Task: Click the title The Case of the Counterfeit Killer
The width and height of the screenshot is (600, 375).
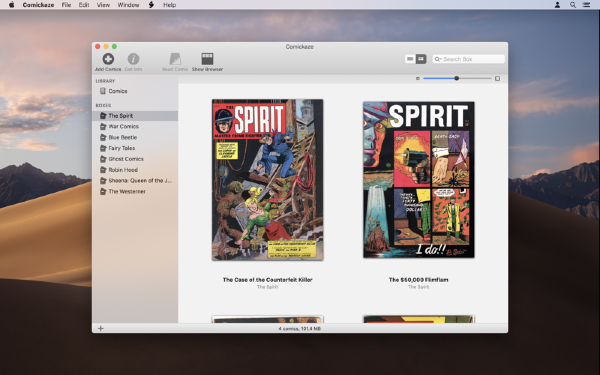Action: (x=267, y=280)
